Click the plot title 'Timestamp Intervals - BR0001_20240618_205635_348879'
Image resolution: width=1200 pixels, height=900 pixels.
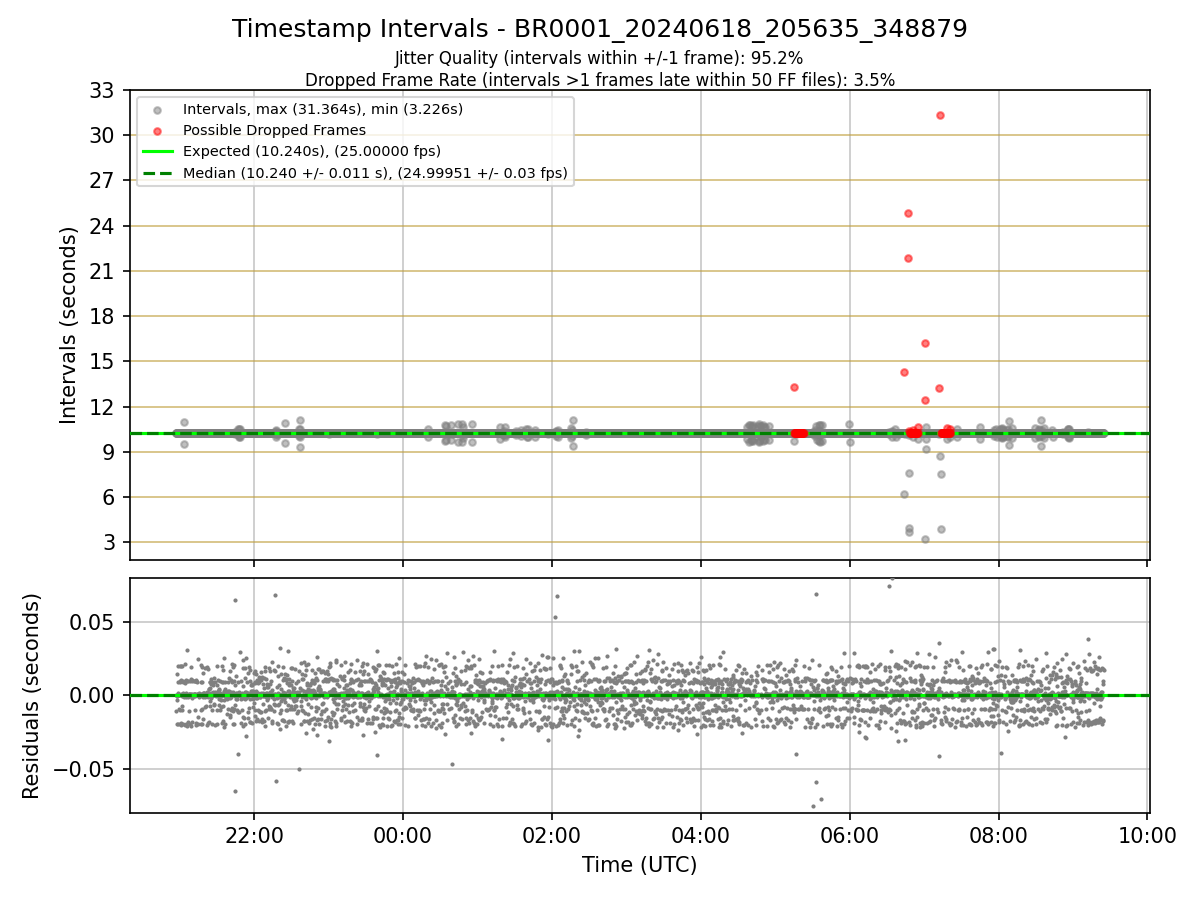coord(600,29)
